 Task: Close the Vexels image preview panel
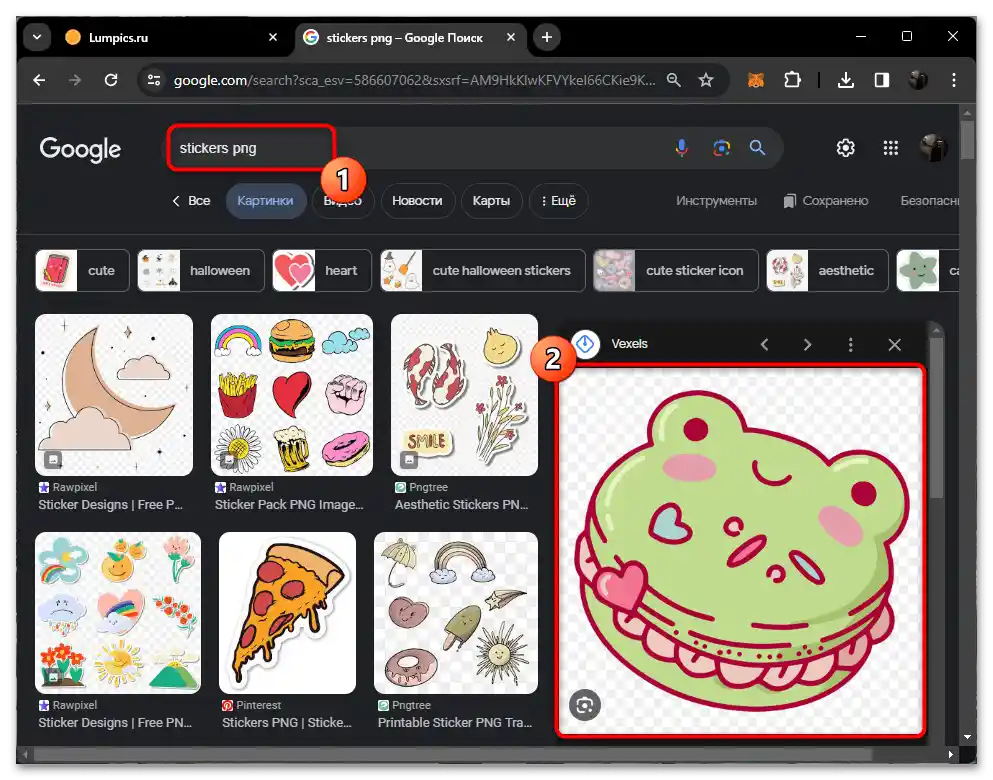[x=894, y=344]
